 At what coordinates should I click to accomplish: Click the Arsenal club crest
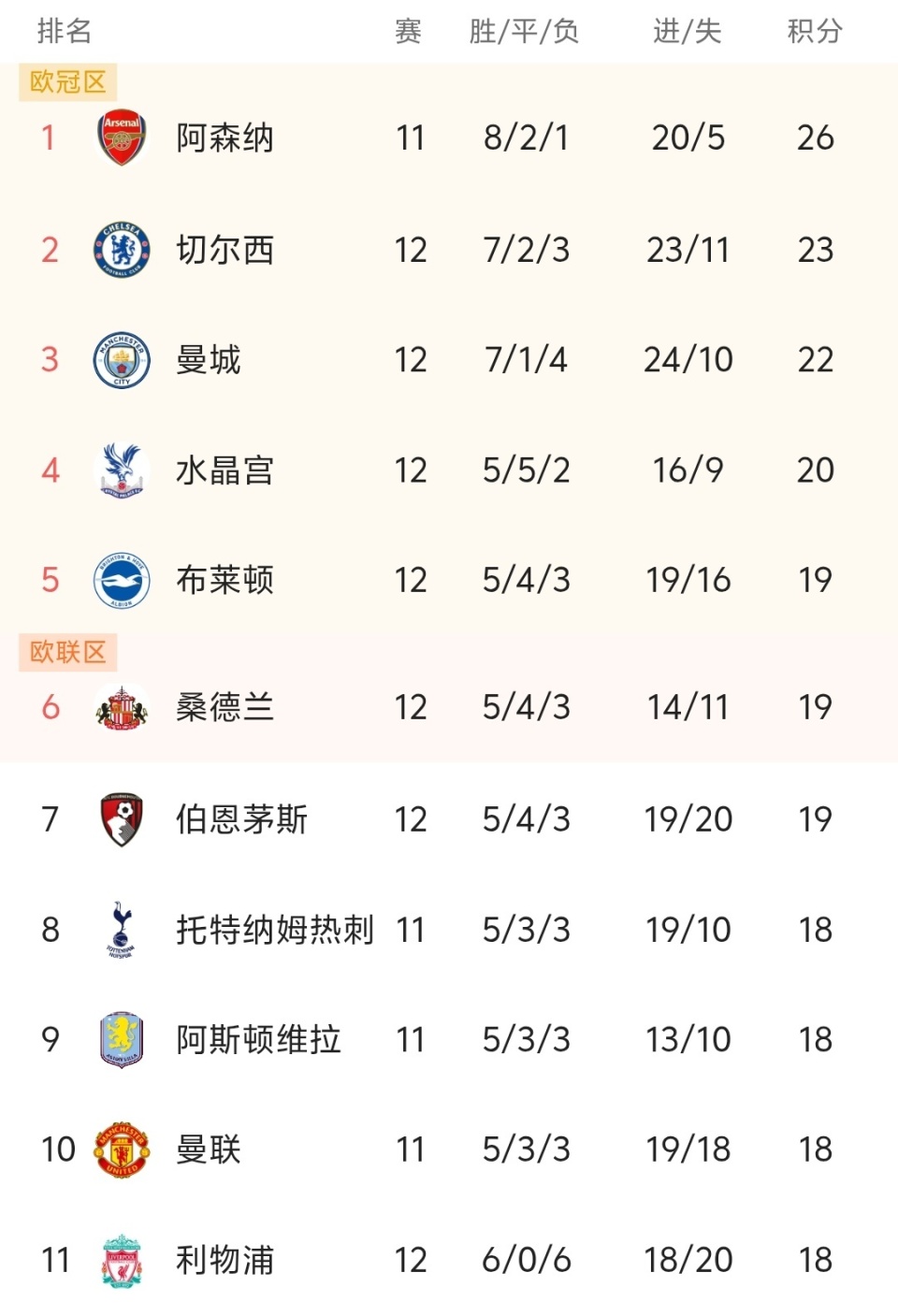point(122,138)
